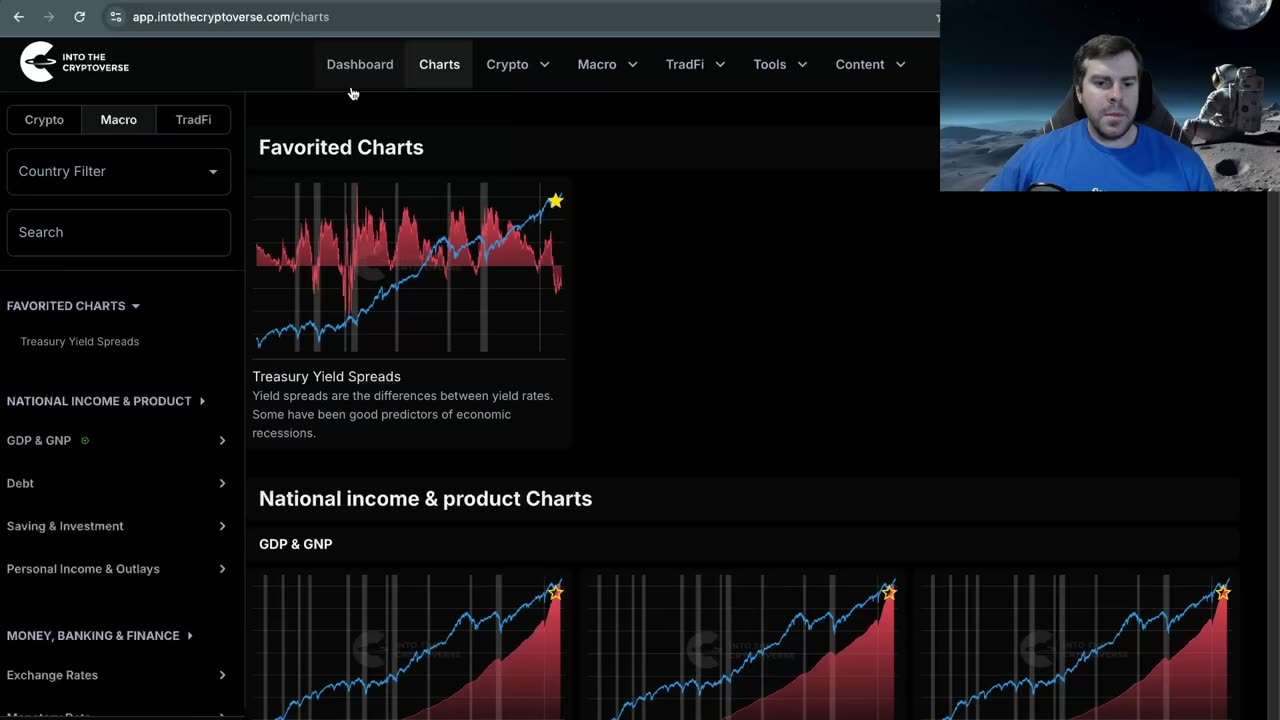
Task: Open the Tools dropdown menu
Action: [780, 64]
